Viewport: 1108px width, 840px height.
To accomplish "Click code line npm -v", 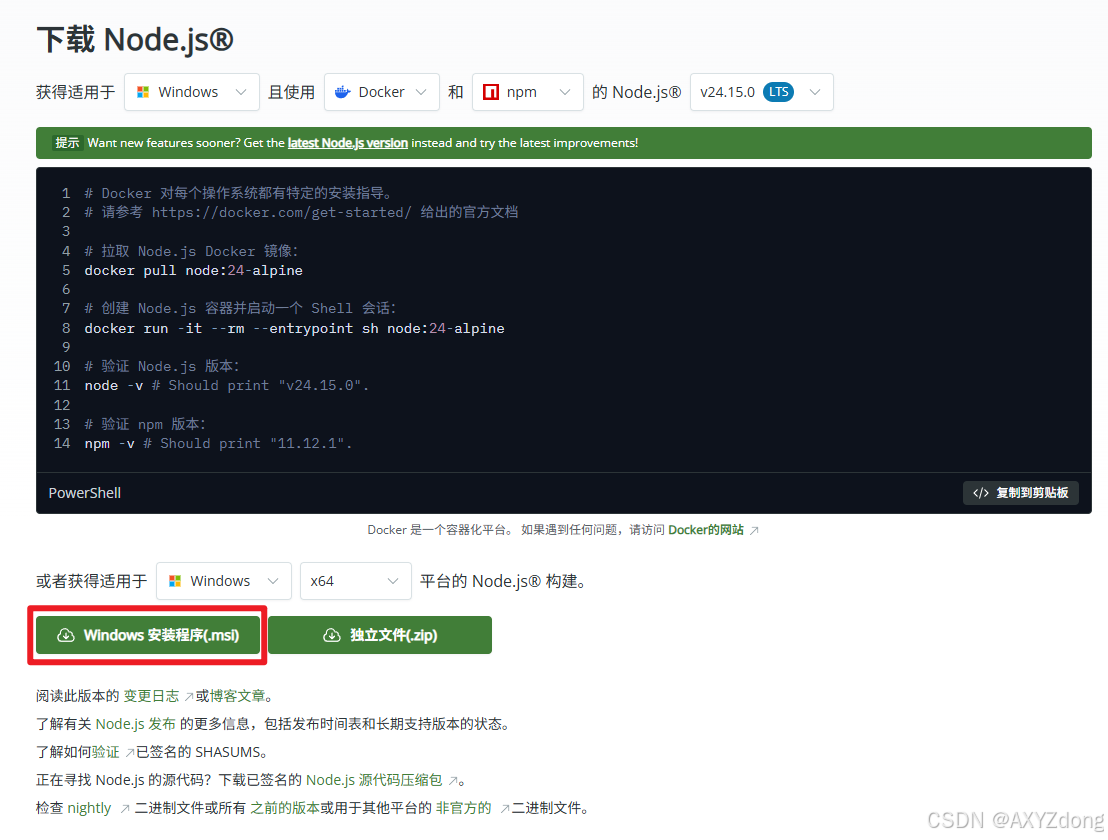I will point(218,444).
